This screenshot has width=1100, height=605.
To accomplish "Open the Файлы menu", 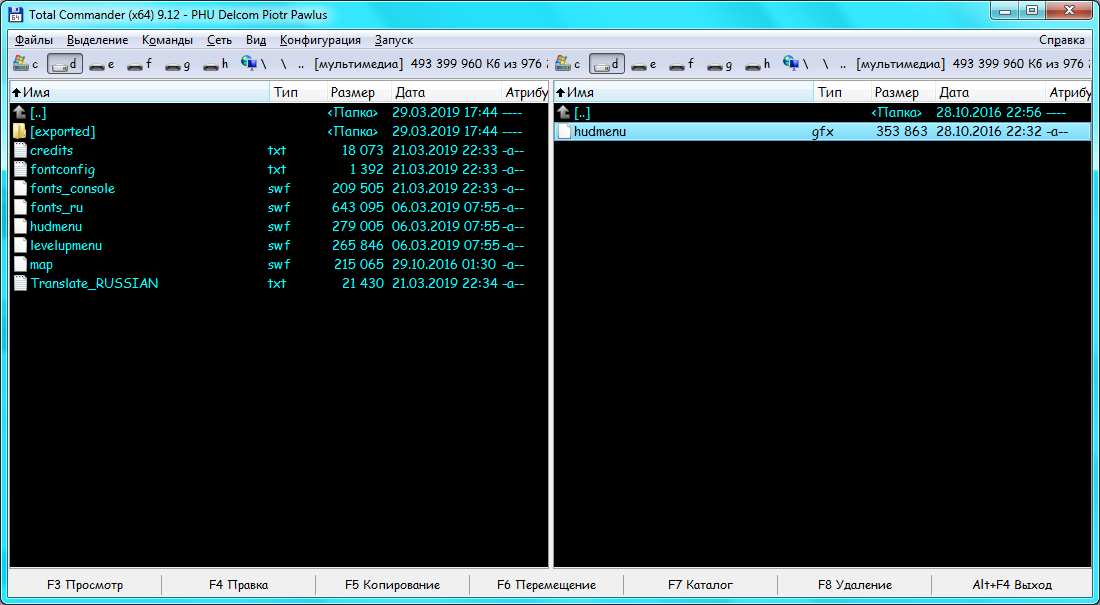I will (34, 40).
